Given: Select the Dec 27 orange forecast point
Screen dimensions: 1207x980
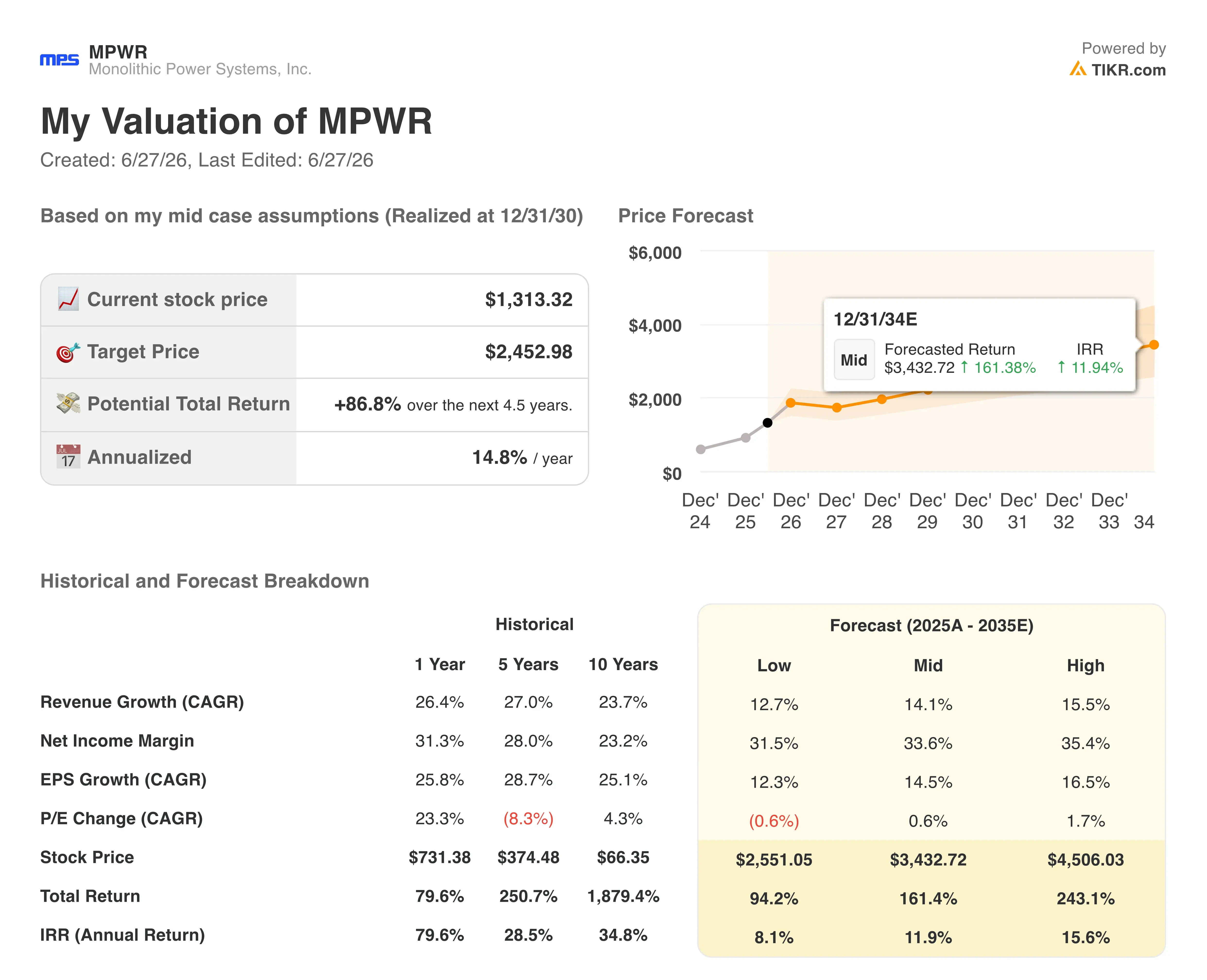Looking at the screenshot, I should pyautogui.click(x=837, y=408).
